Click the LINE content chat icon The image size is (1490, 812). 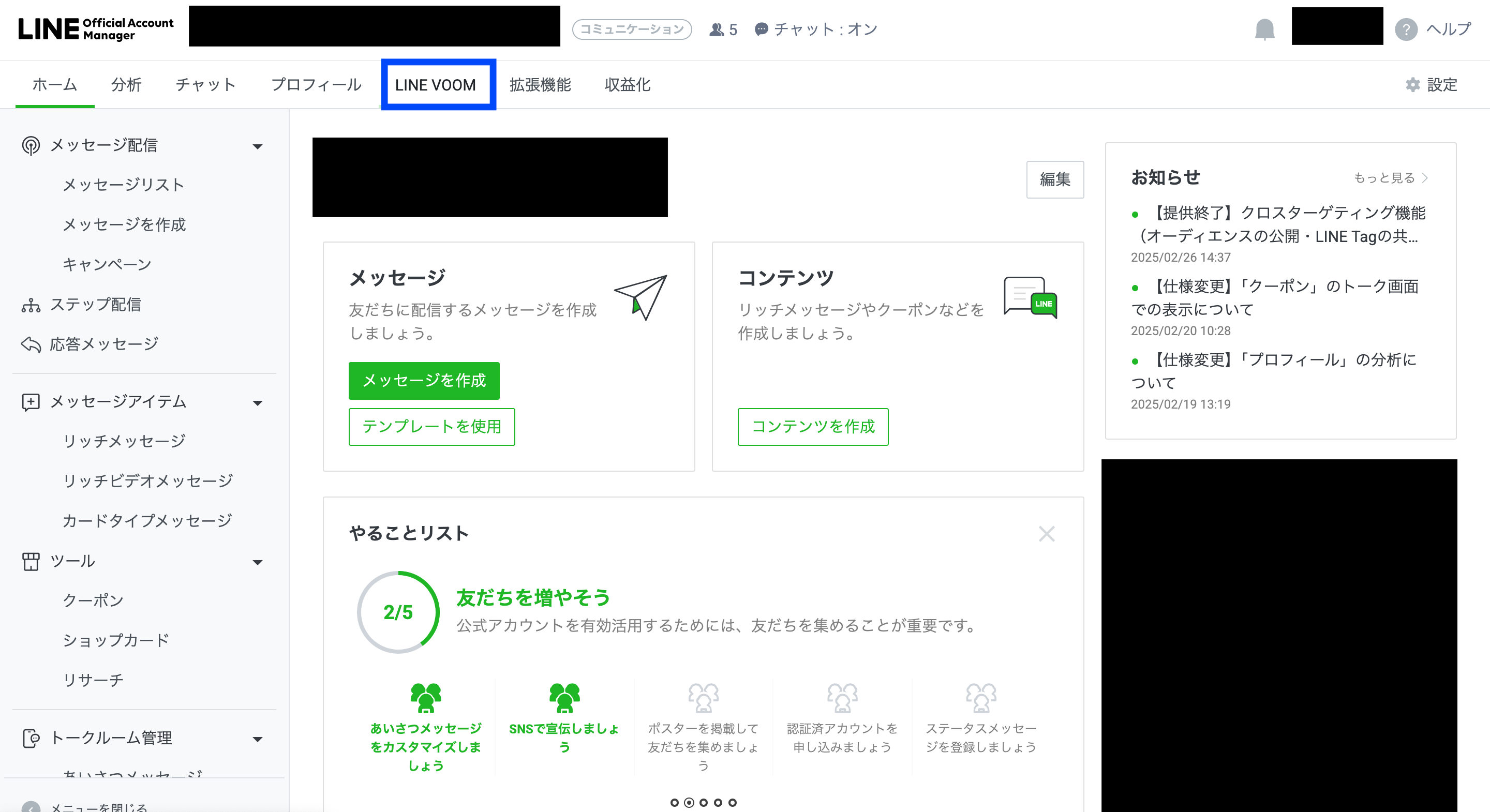point(1030,297)
